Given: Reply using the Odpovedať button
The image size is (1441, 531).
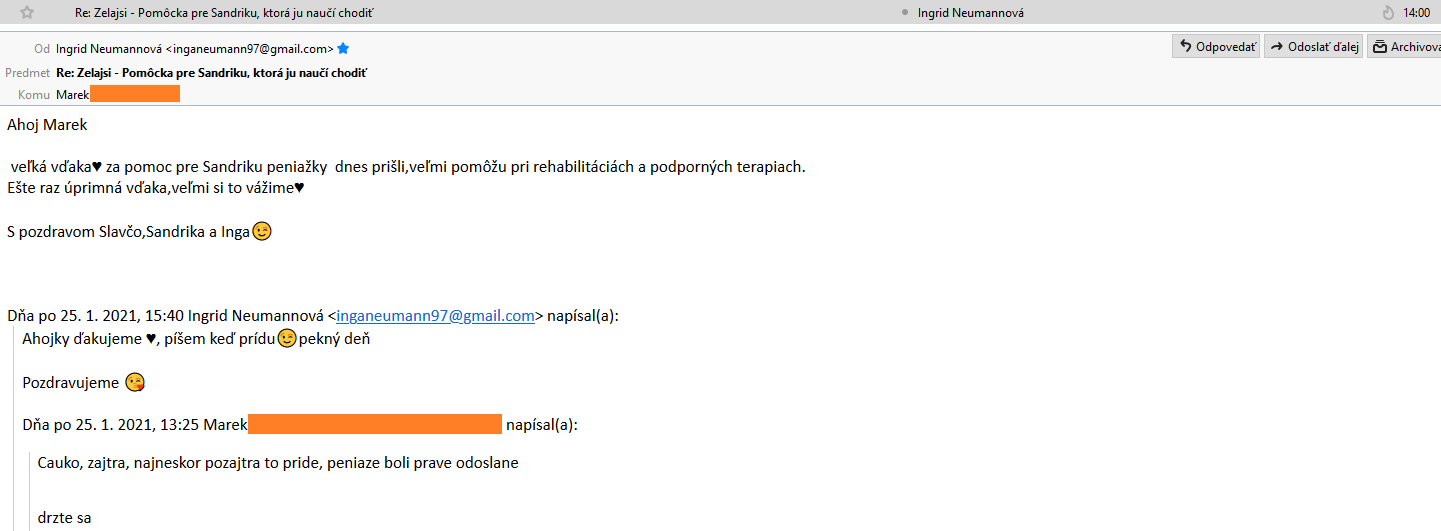Looking at the screenshot, I should [1216, 47].
